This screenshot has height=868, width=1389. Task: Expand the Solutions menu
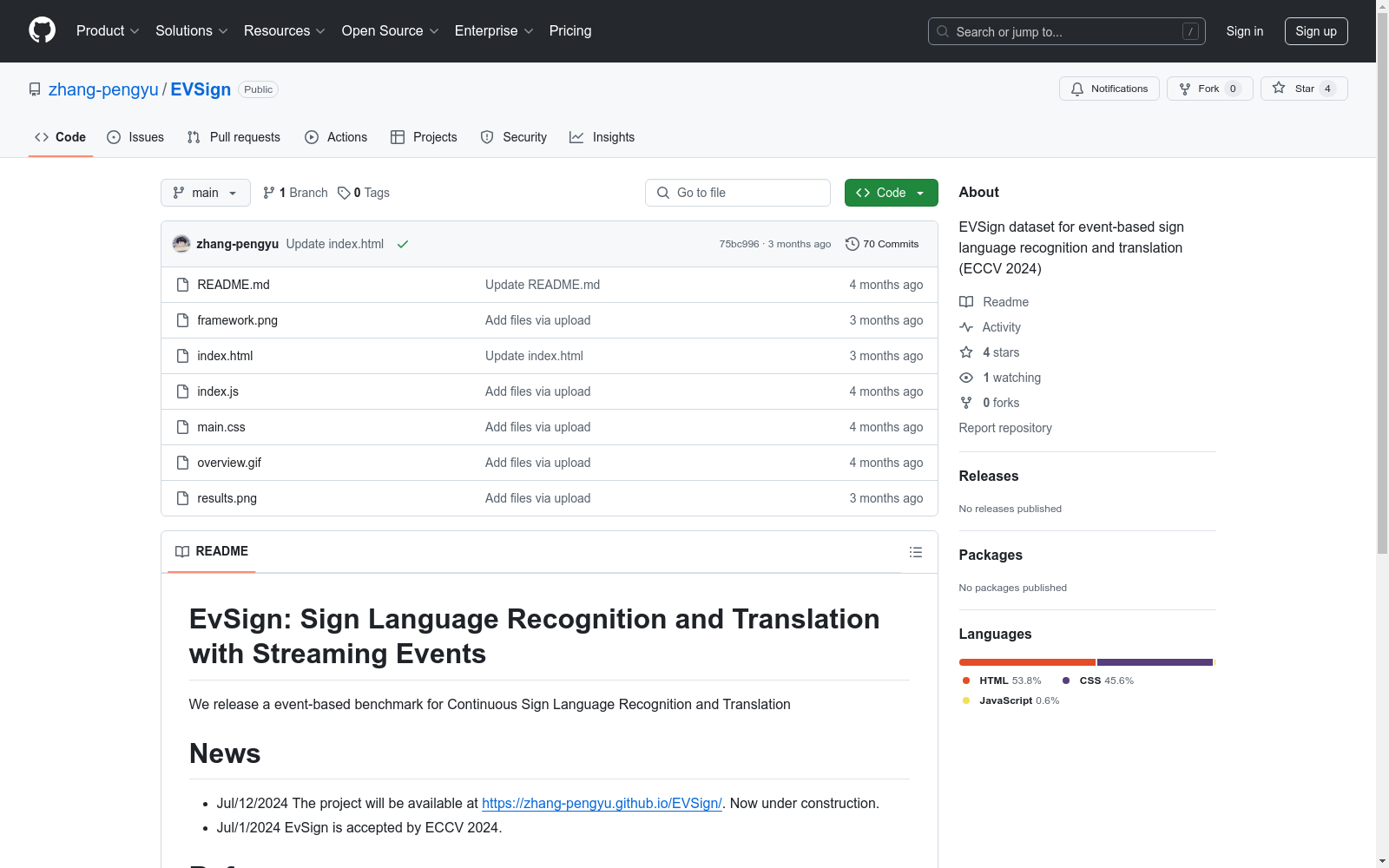pos(192,30)
